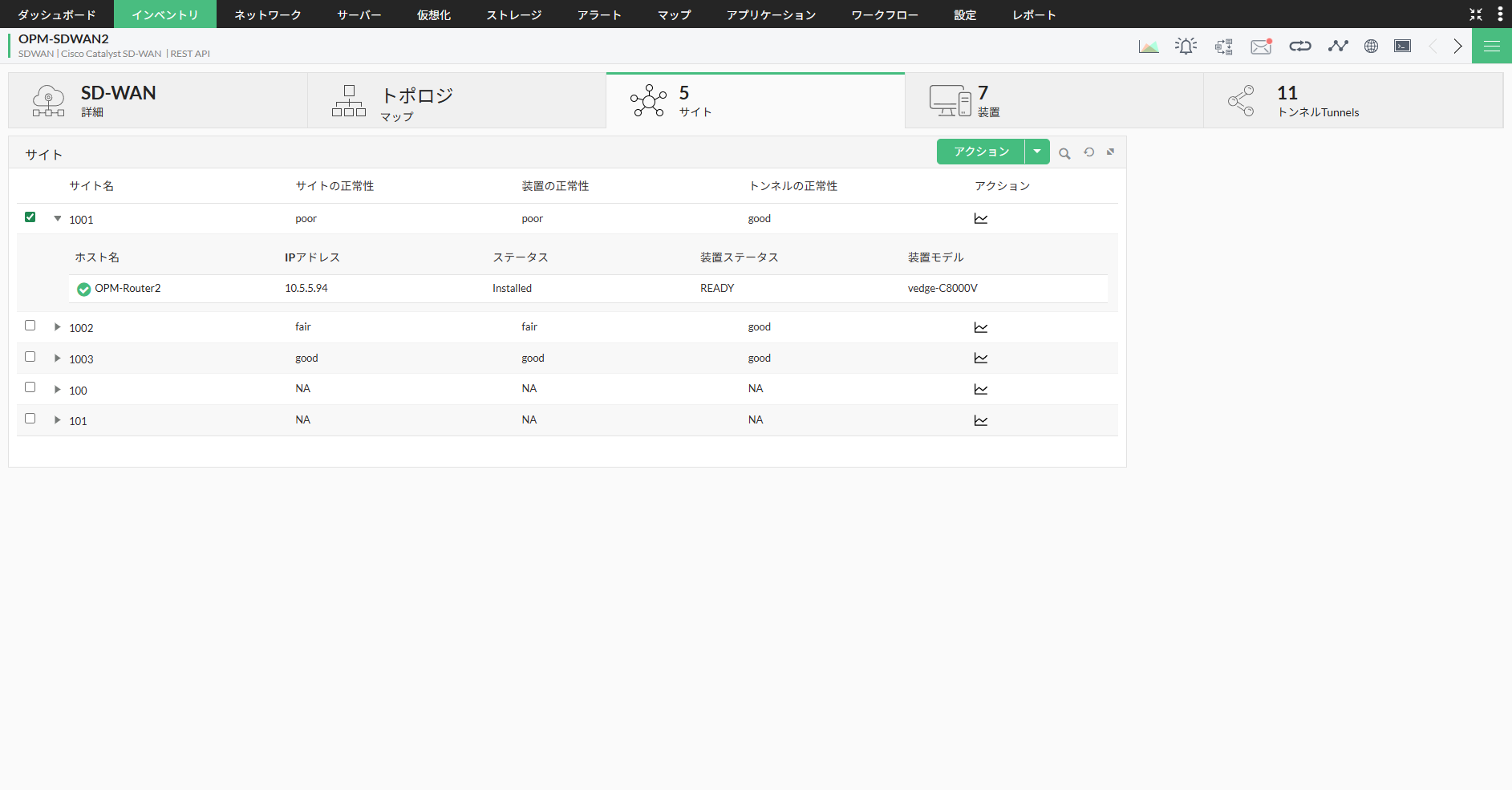1512x790 pixels.
Task: Check the checkbox for site 100
Action: pyautogui.click(x=30, y=387)
